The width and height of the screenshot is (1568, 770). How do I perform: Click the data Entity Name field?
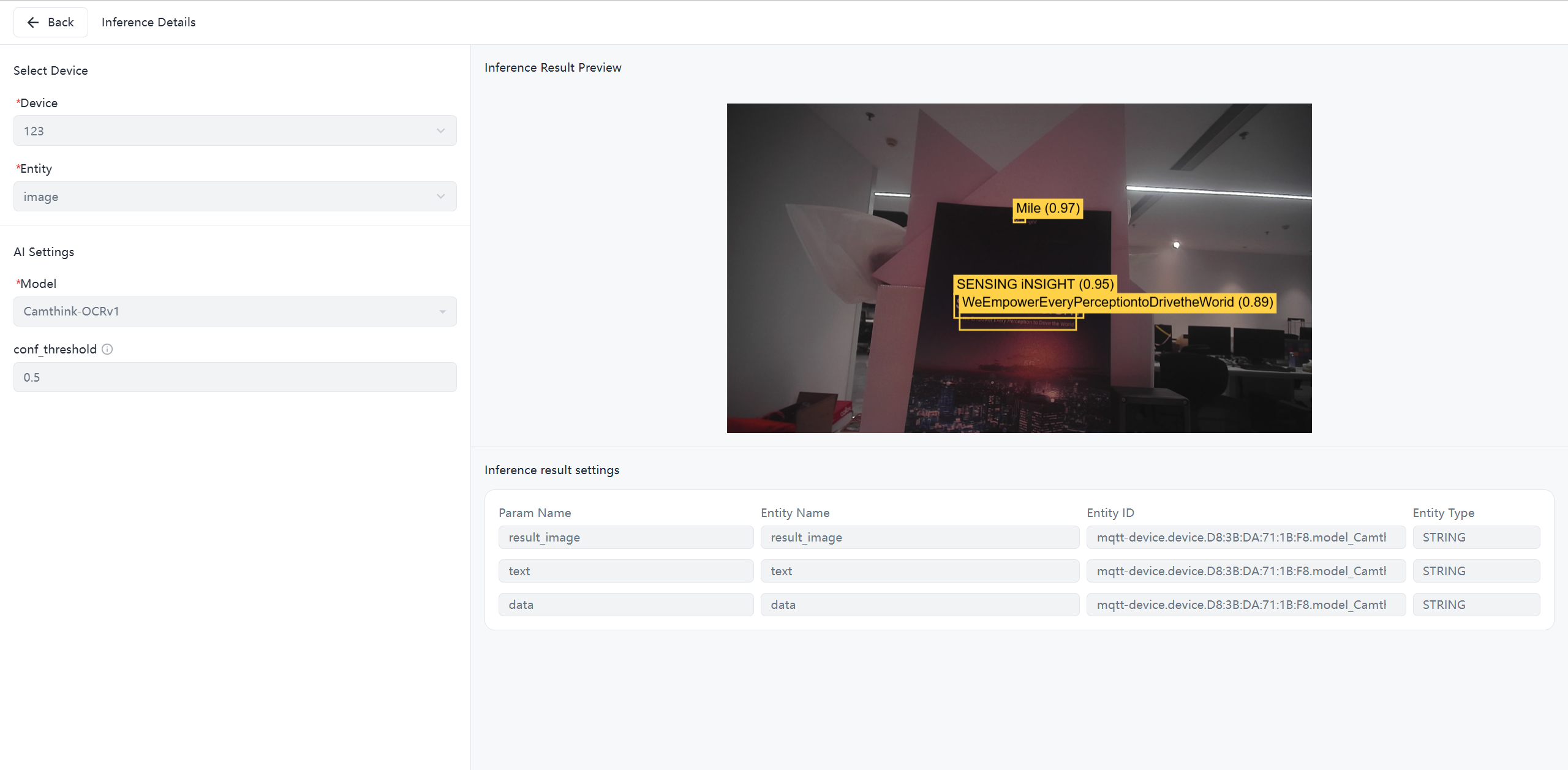[x=919, y=605]
